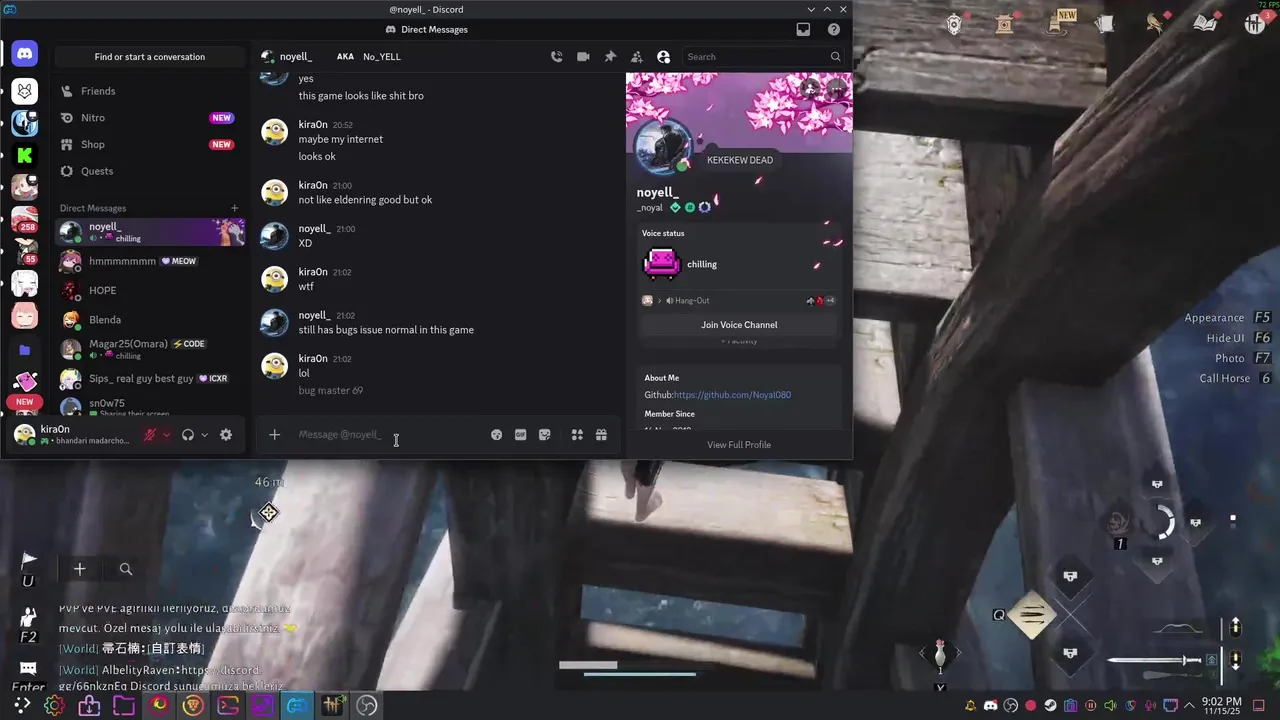
Task: Open the game mailbox icon with NEW badge
Action: coord(1057,22)
